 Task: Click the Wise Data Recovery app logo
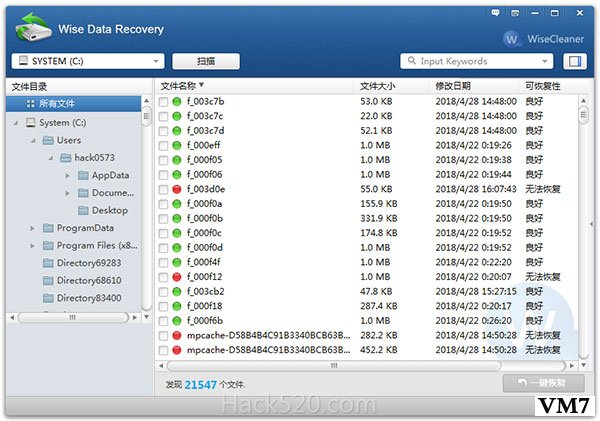point(33,27)
